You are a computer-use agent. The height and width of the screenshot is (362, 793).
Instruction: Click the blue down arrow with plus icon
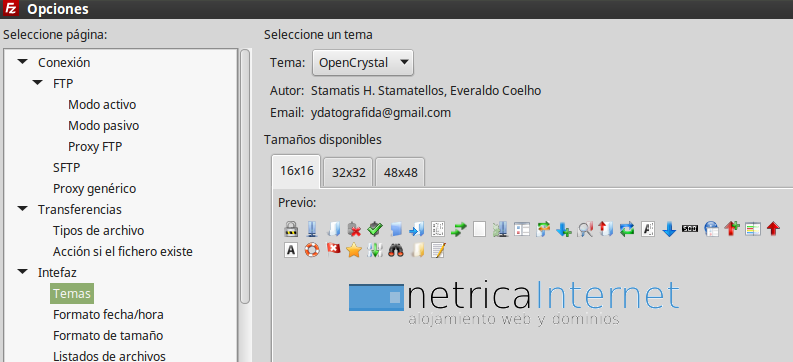(564, 230)
